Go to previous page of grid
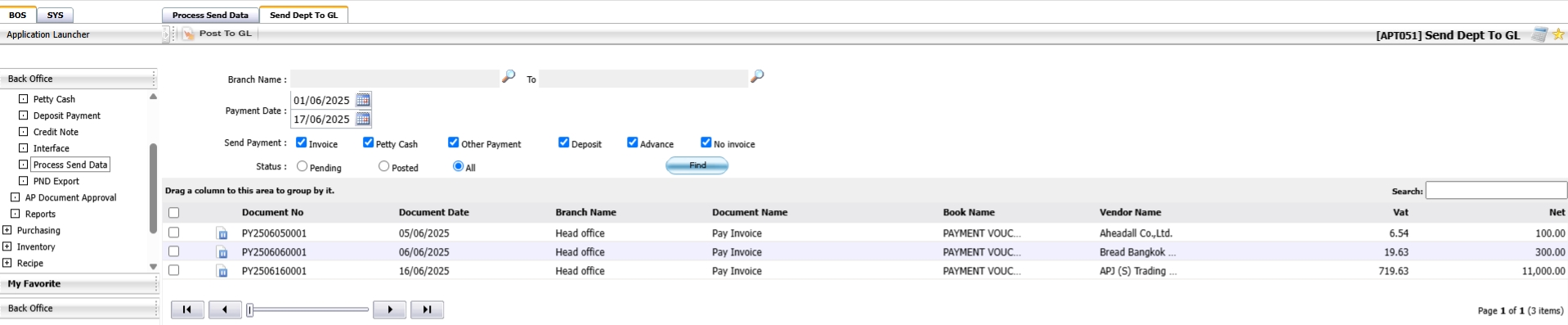This screenshot has width=1568, height=325. 225,309
